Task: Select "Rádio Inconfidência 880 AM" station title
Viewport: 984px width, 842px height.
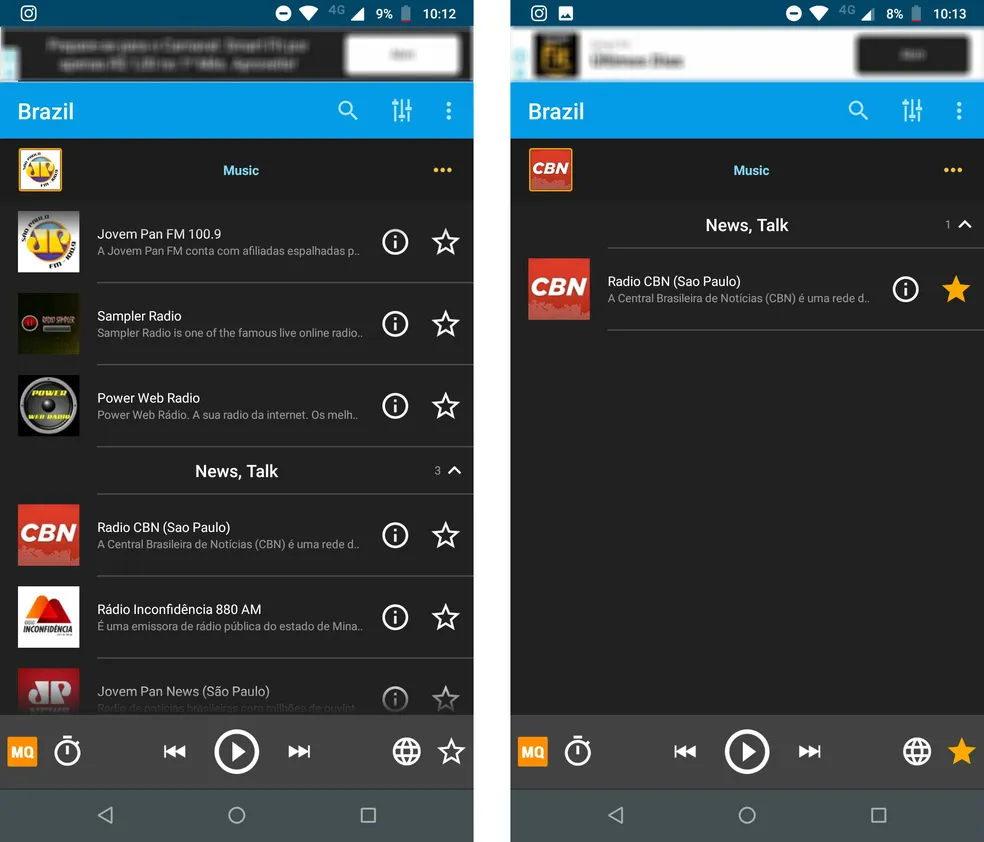Action: 179,609
